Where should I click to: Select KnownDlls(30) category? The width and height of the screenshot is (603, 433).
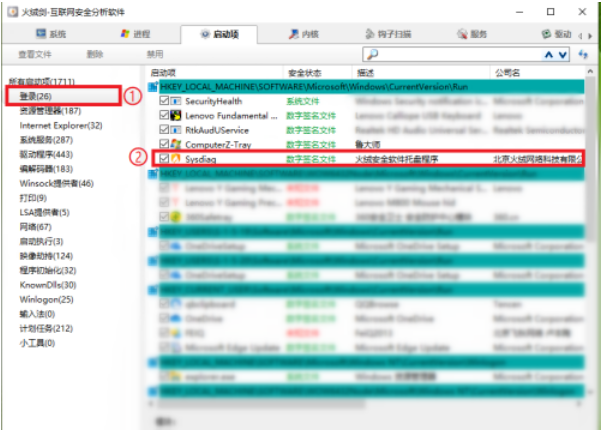(x=48, y=285)
